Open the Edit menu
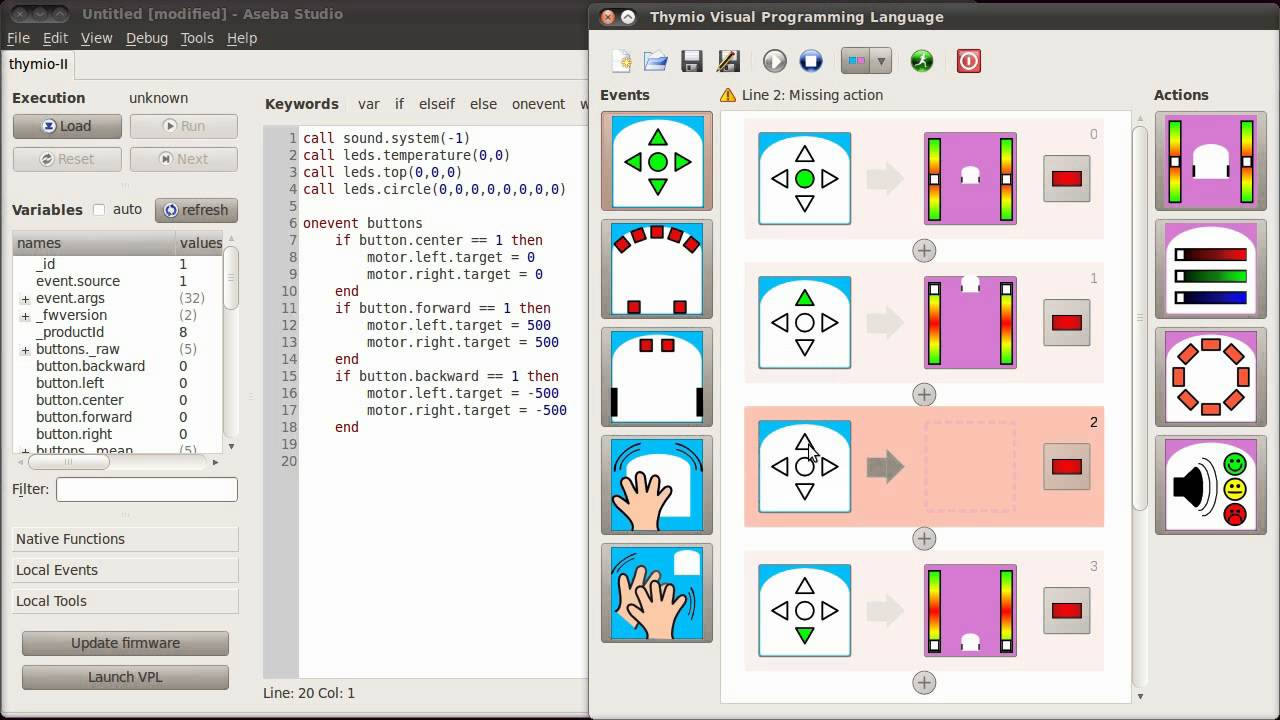1280x720 pixels. 55,38
